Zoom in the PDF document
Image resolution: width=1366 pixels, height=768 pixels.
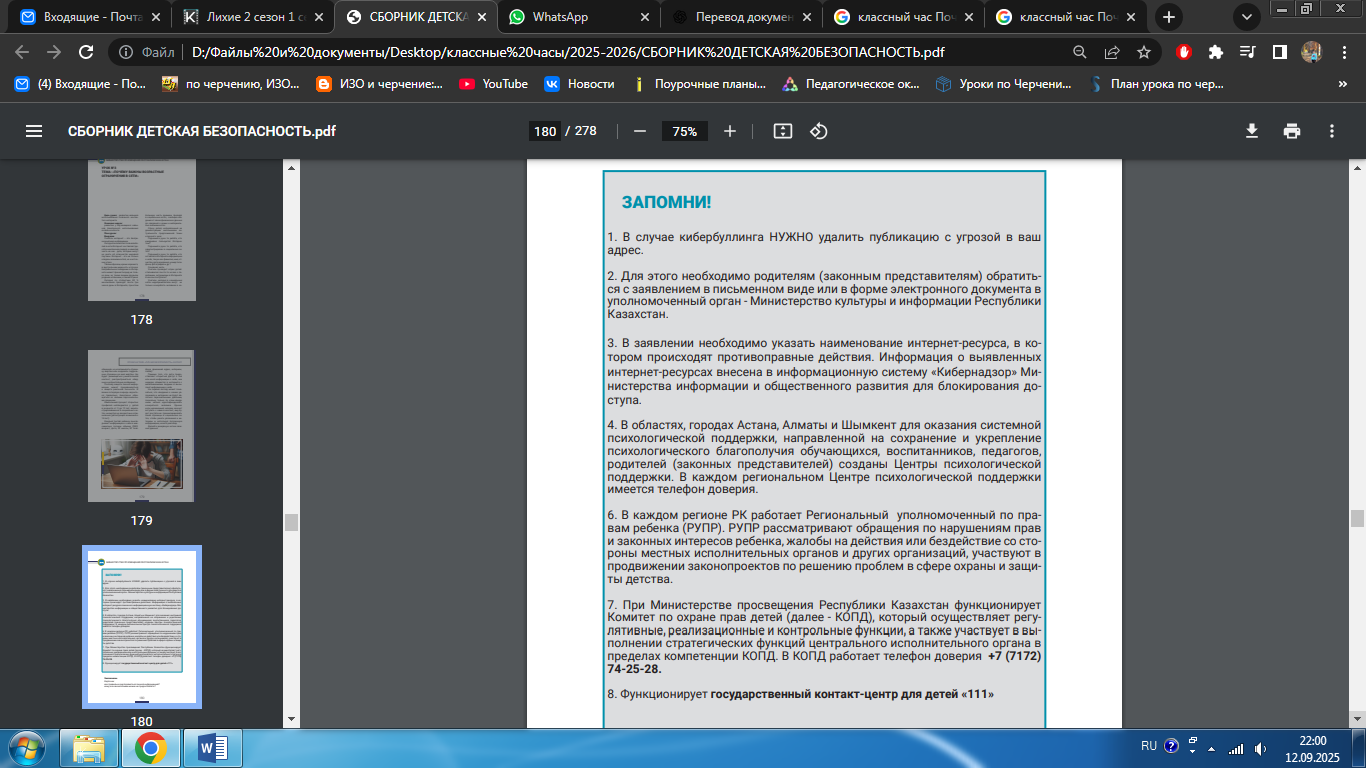pyautogui.click(x=730, y=131)
